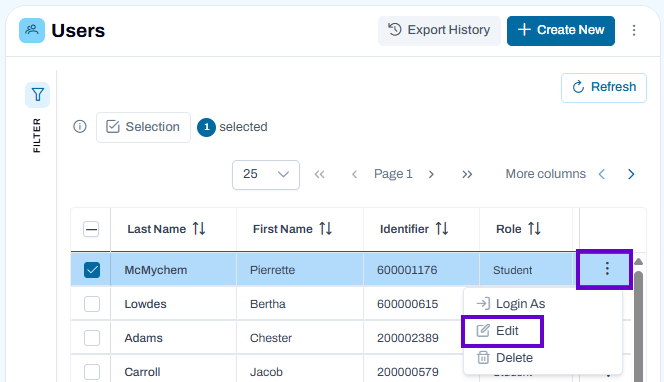Sort by Last Name
The width and height of the screenshot is (664, 382).
click(199, 229)
